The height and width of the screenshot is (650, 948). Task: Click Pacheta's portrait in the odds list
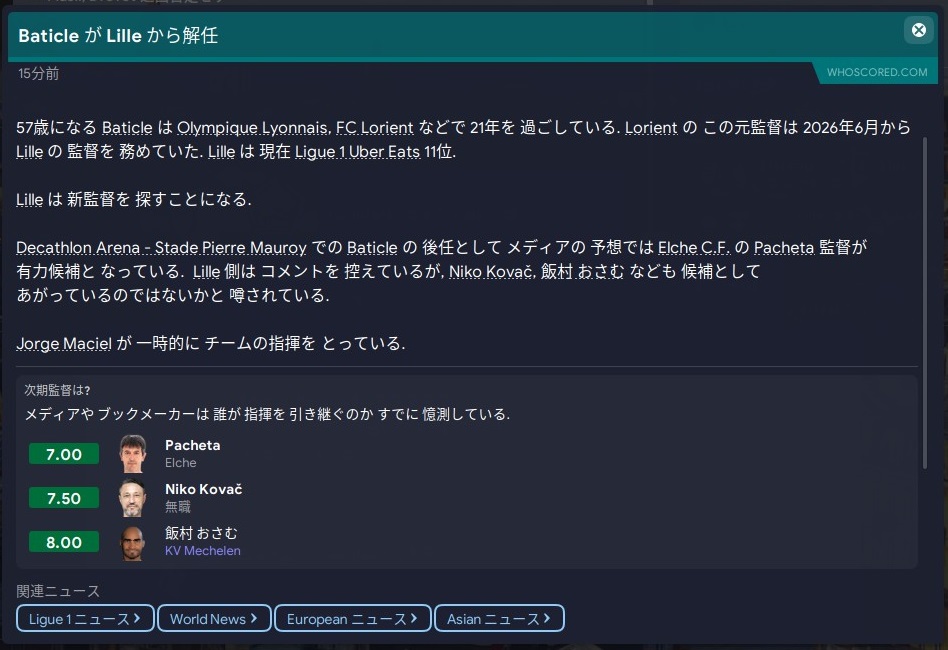[x=133, y=454]
